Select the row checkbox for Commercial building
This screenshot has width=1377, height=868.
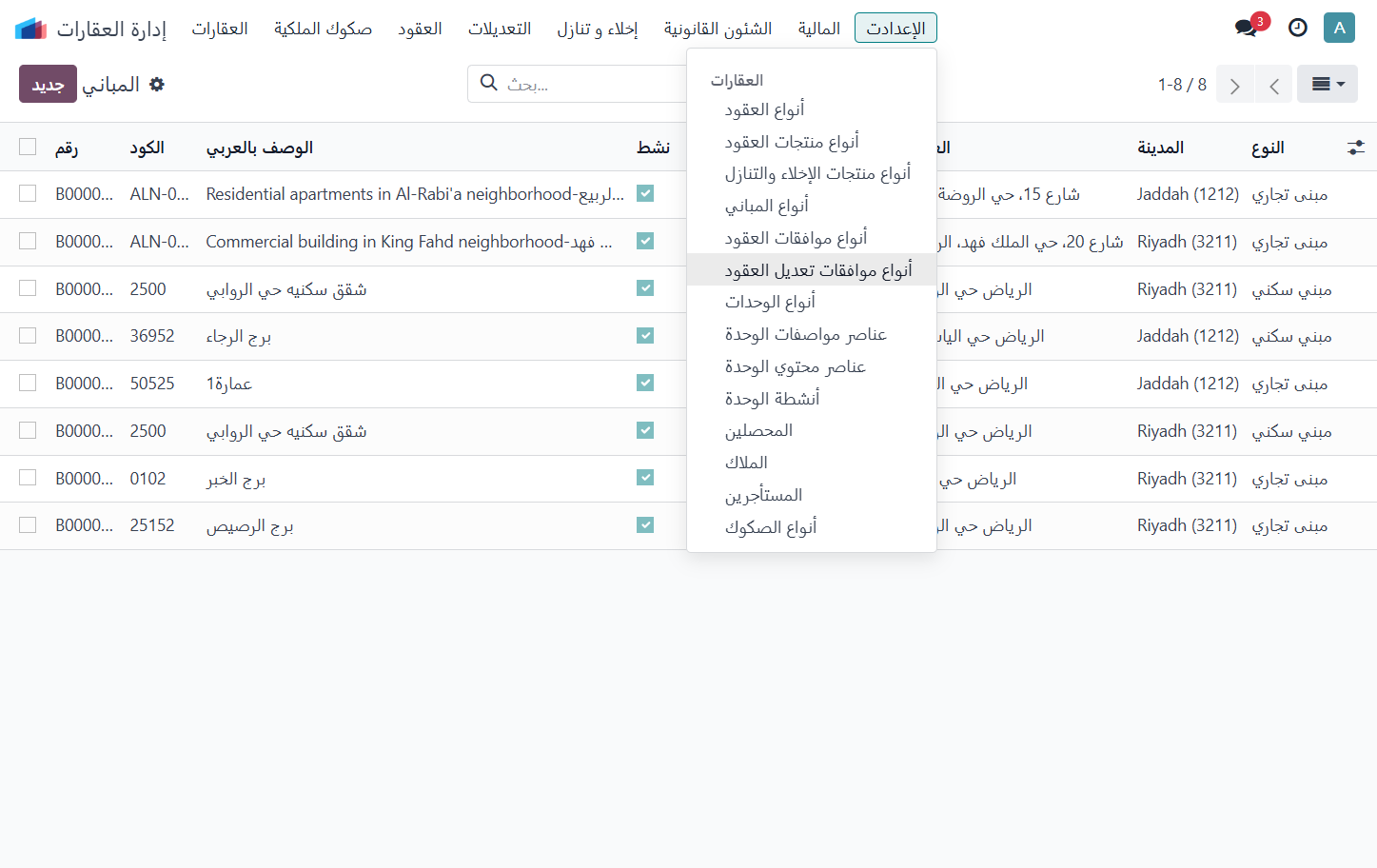(28, 241)
